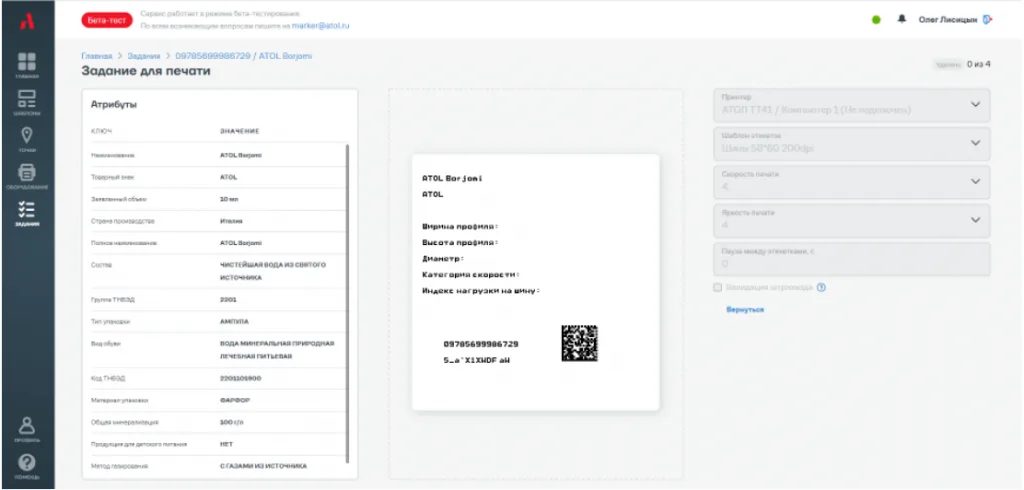Click the red Бета-тест badge
The height and width of the screenshot is (490, 1024).
tap(106, 20)
